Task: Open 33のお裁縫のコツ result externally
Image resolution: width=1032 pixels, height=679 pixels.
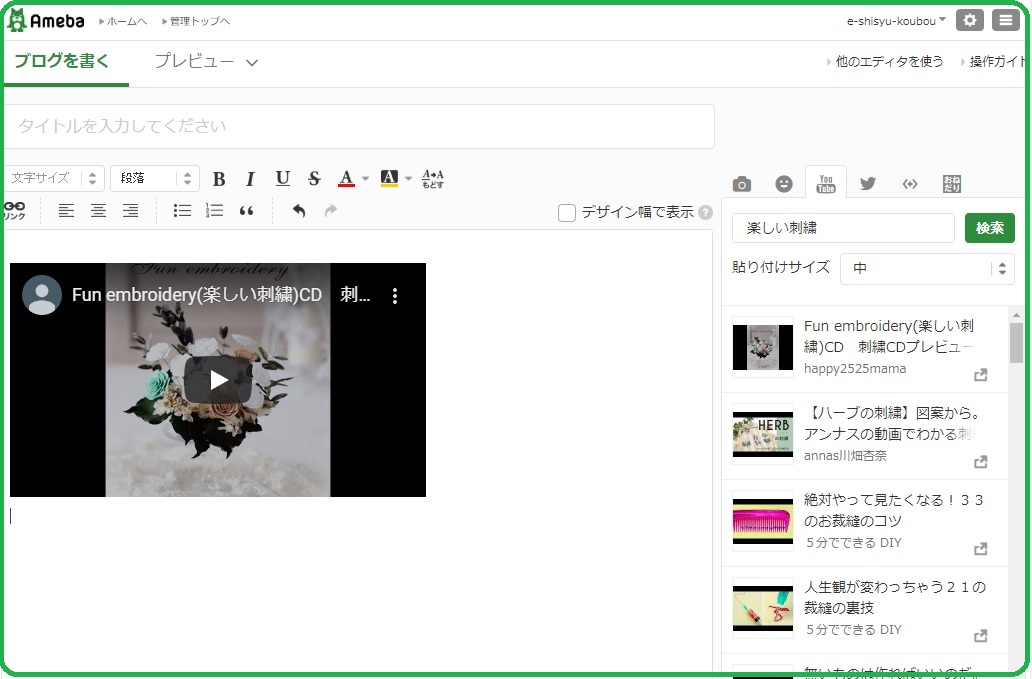Action: tap(981, 549)
